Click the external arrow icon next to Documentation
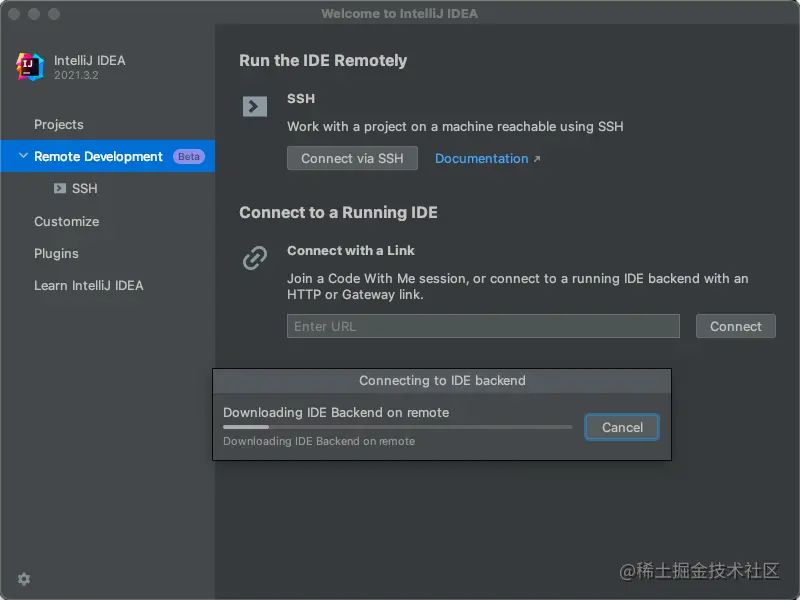This screenshot has height=600, width=800. [x=537, y=159]
